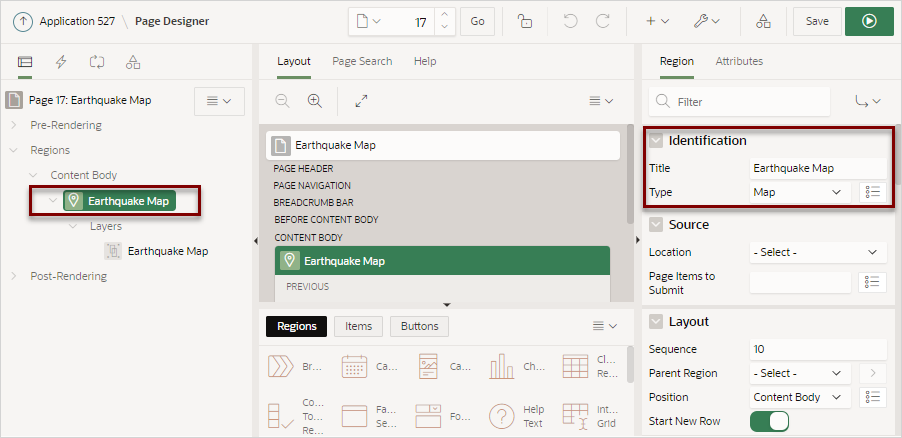The image size is (902, 438).
Task: Increment the page number with the up stepper
Action: click(444, 15)
